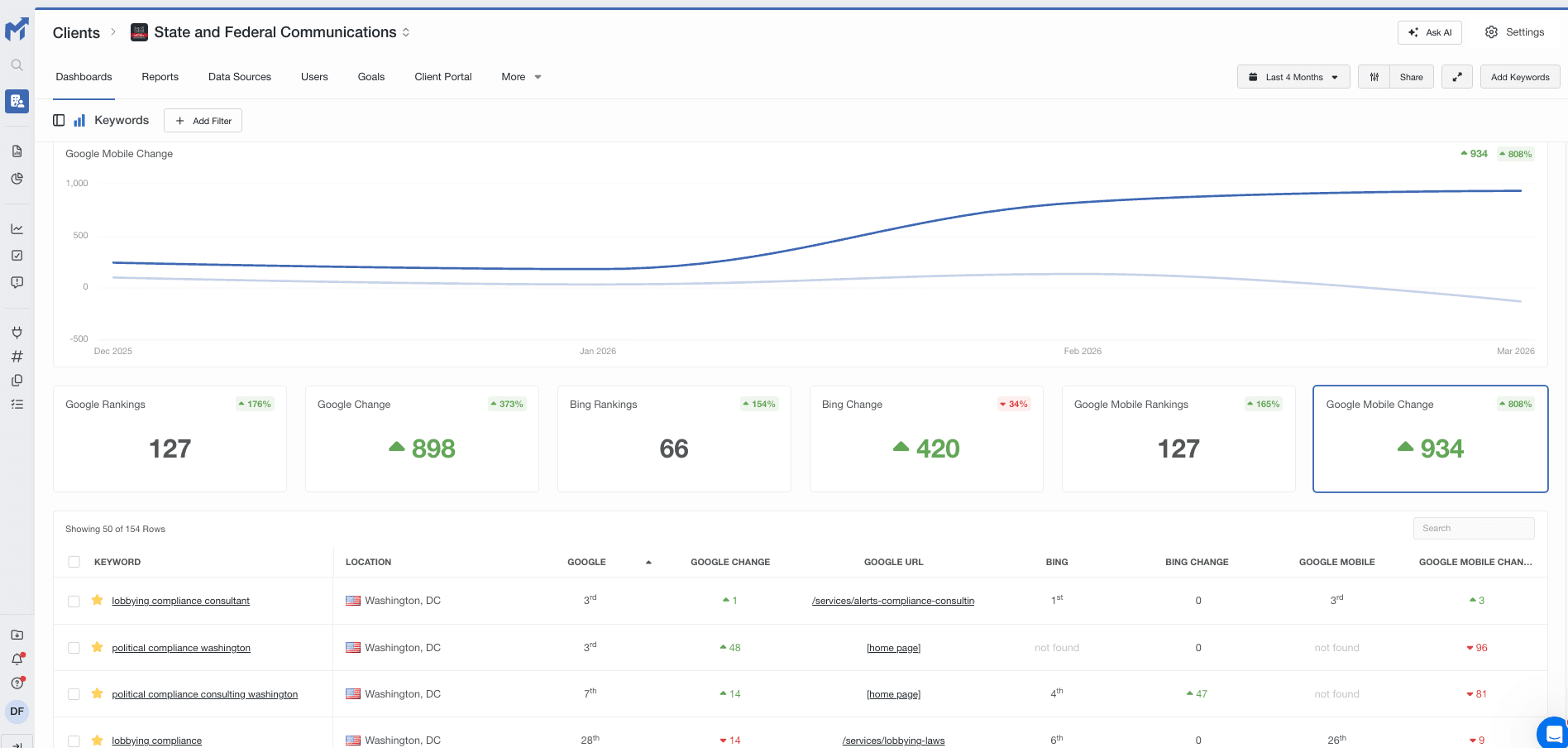Click the search icon in left sidebar
This screenshot has width=1568, height=748.
click(17, 65)
